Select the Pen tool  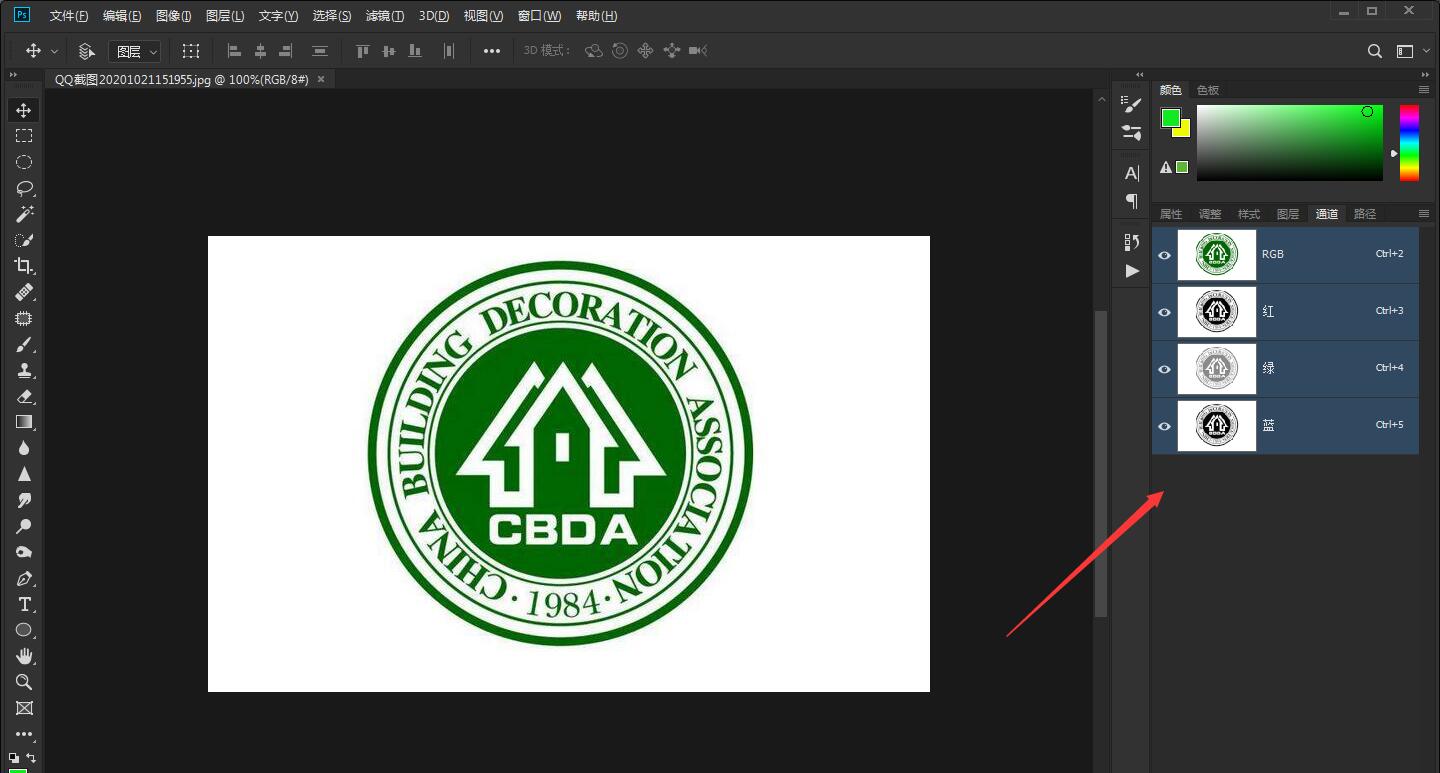24,579
